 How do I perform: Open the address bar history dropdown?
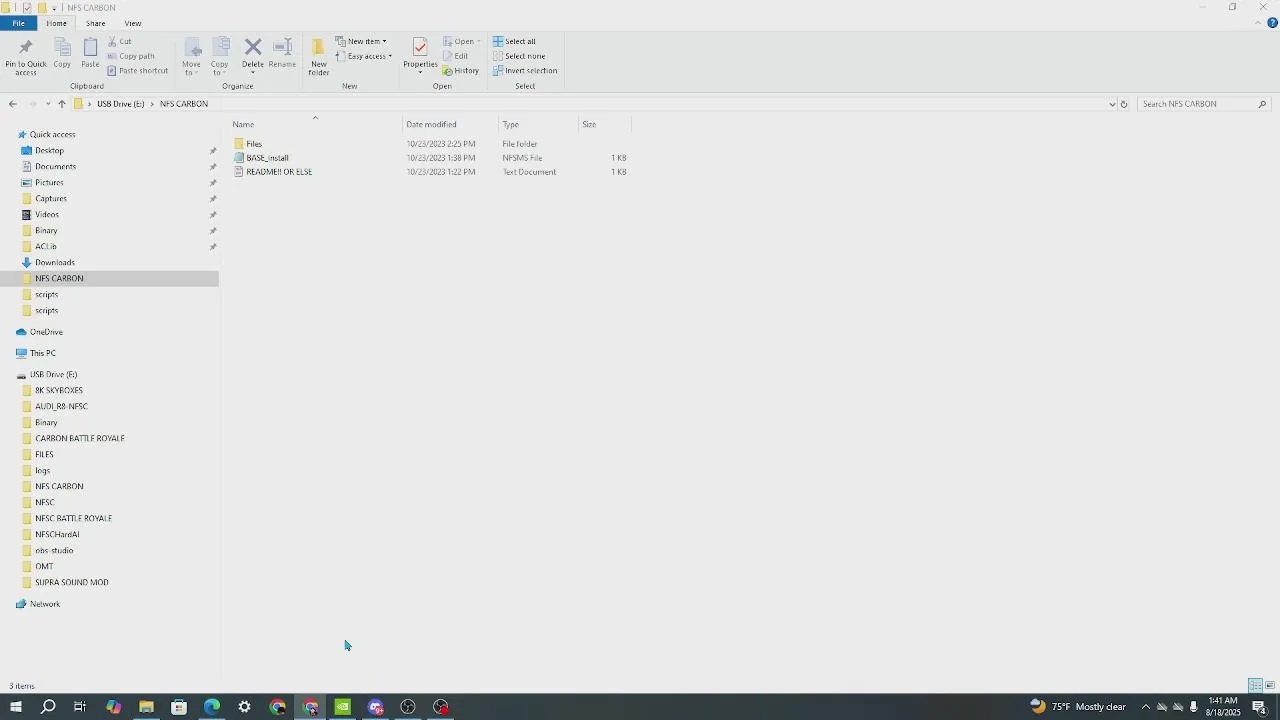tap(1112, 104)
